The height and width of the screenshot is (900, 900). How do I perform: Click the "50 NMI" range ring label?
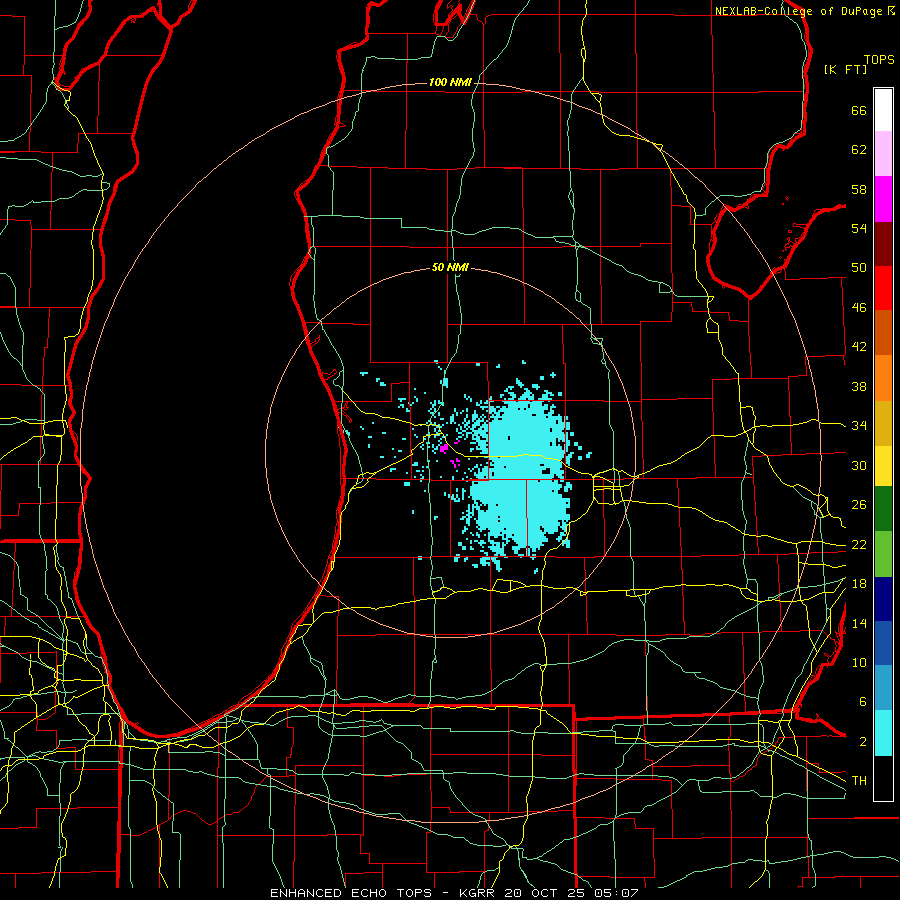(x=450, y=267)
